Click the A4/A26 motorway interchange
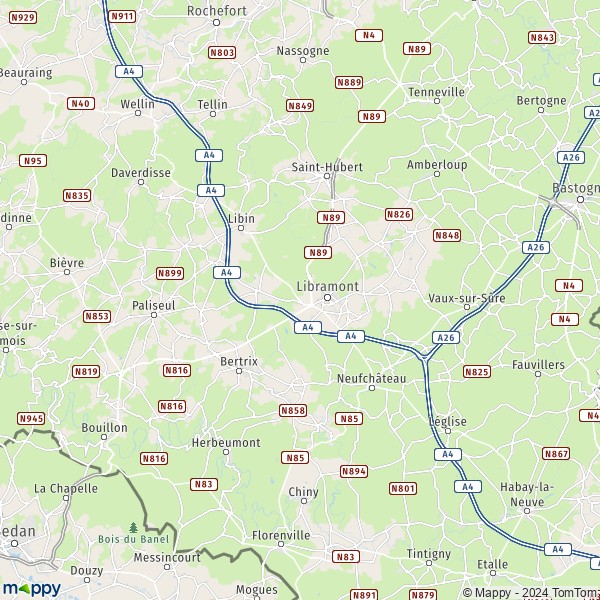The image size is (600, 600). click(424, 358)
